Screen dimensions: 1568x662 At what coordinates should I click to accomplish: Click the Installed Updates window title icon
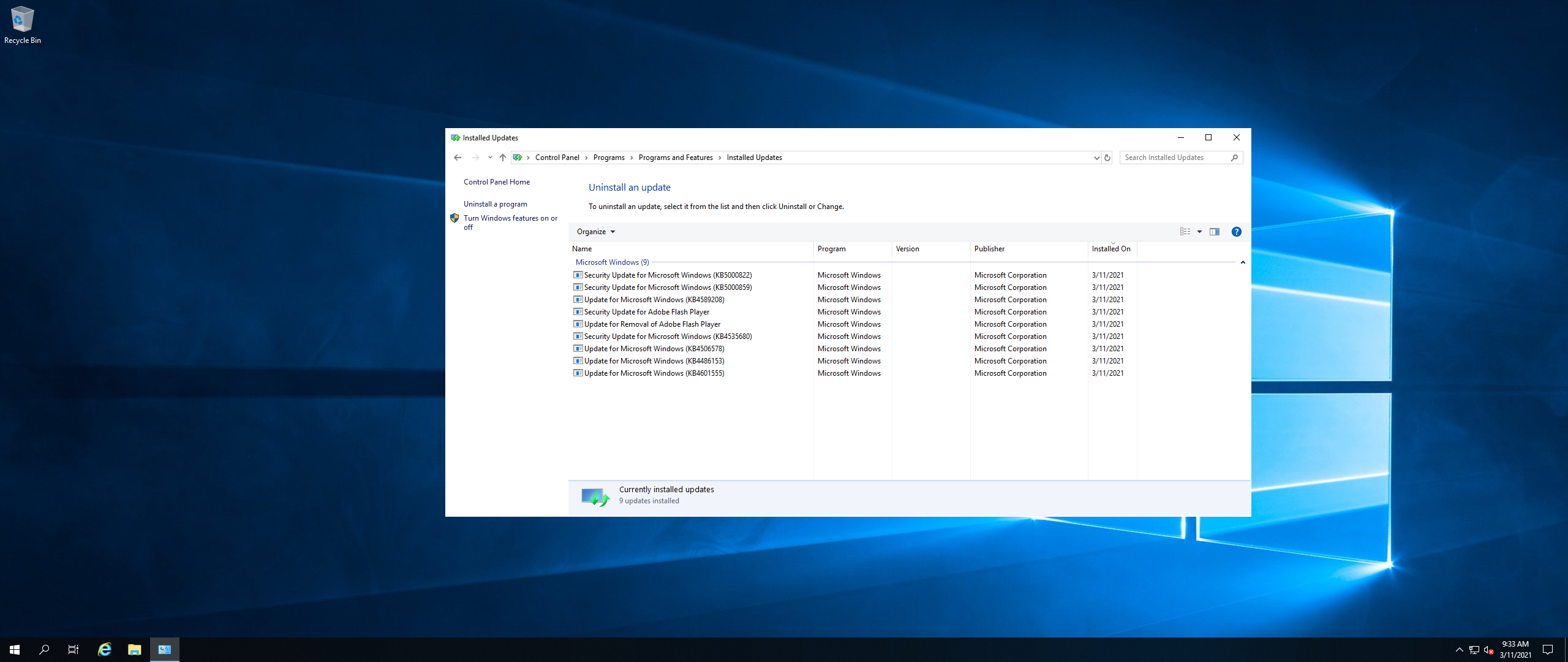coord(455,138)
